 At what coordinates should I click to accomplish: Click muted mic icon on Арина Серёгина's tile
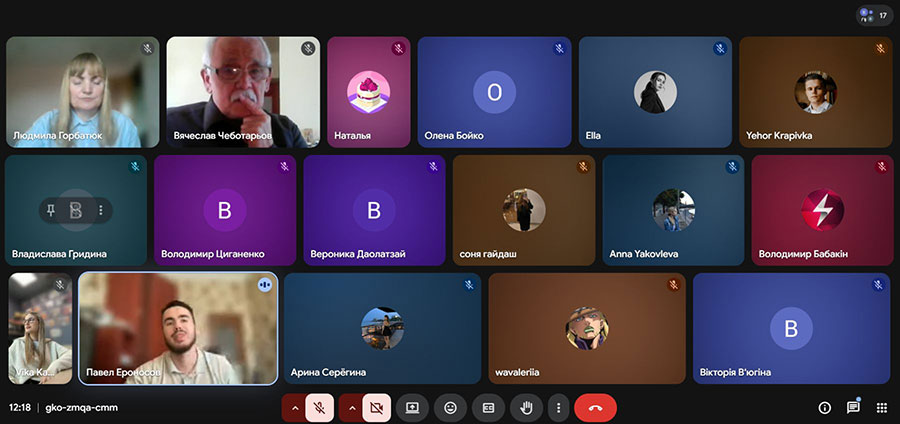coord(470,284)
